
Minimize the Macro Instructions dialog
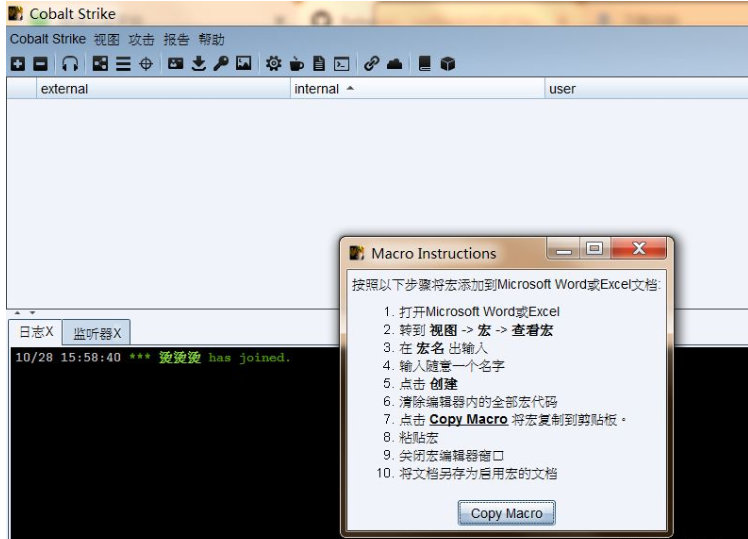click(563, 249)
